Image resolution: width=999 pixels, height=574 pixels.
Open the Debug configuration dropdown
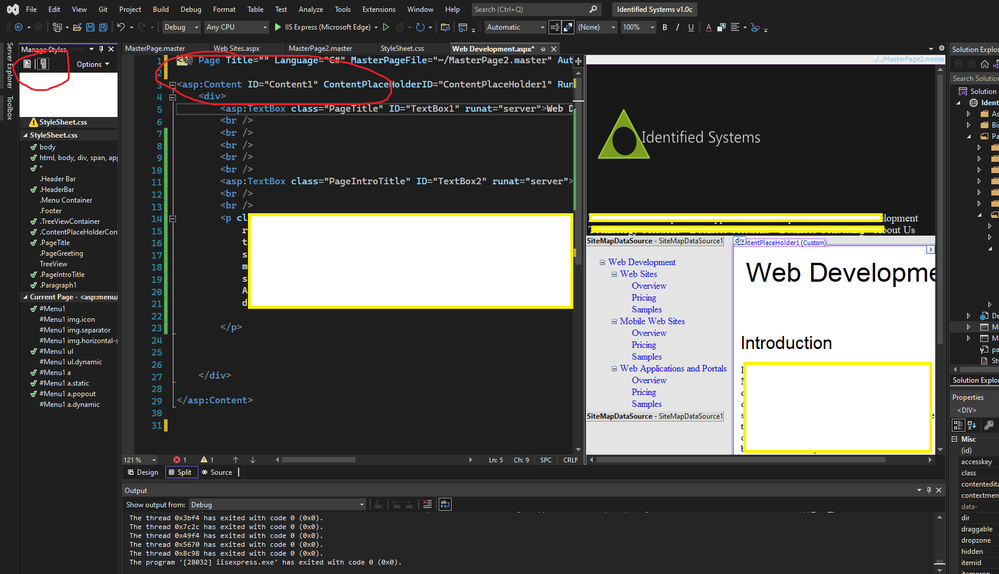[x=181, y=27]
